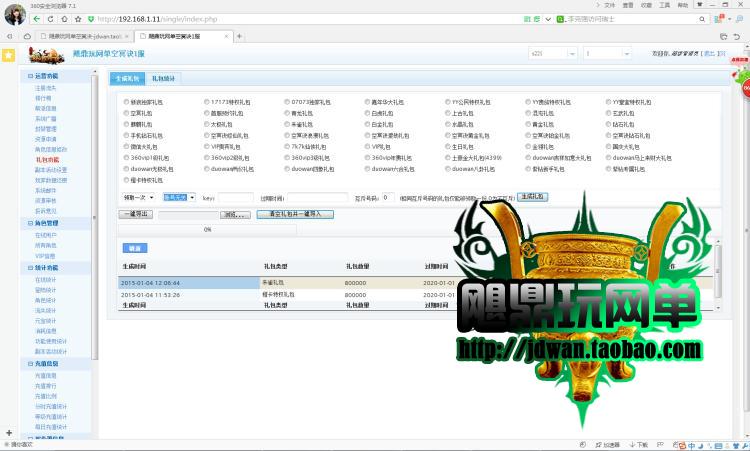Click the user avatar picture
This screenshot has width=750, height=451.
[15, 14]
